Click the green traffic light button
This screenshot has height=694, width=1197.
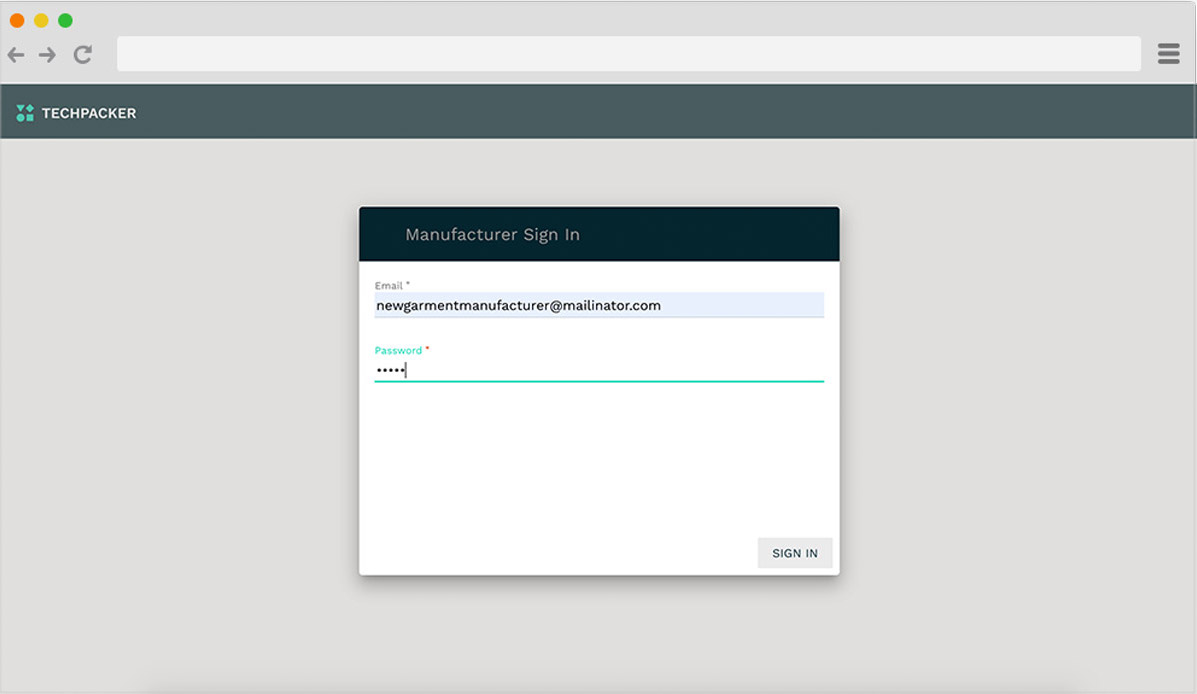point(66,18)
